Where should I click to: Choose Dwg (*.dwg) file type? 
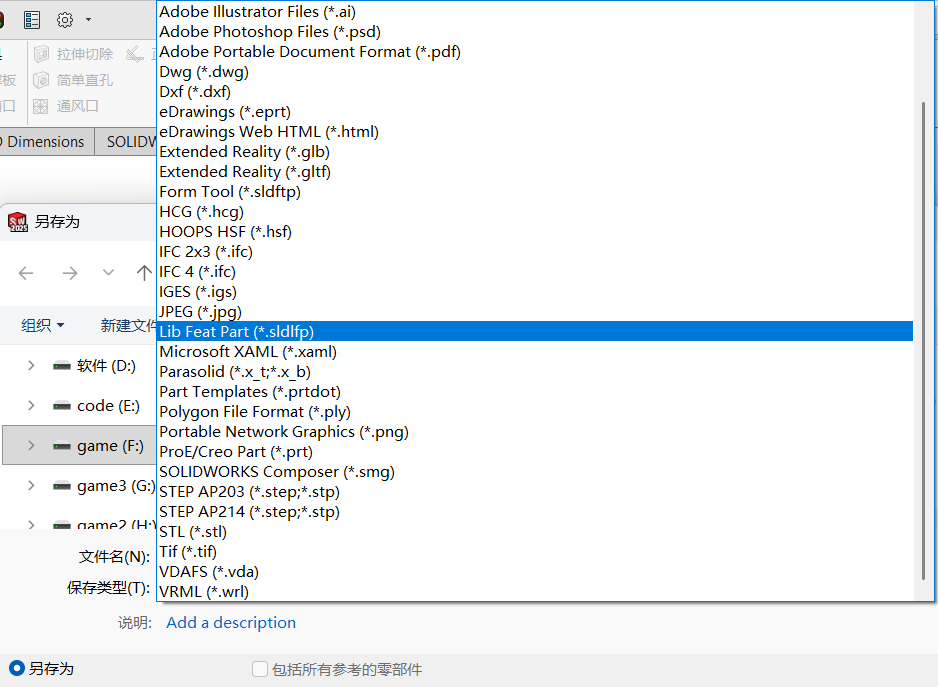534,72
